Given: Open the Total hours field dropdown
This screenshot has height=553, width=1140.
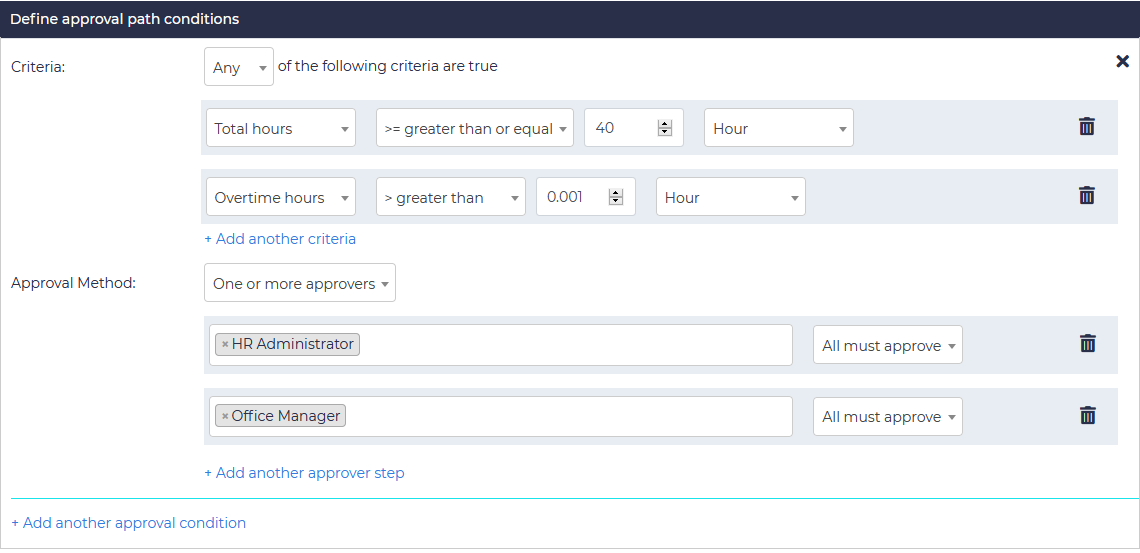Looking at the screenshot, I should pyautogui.click(x=280, y=128).
